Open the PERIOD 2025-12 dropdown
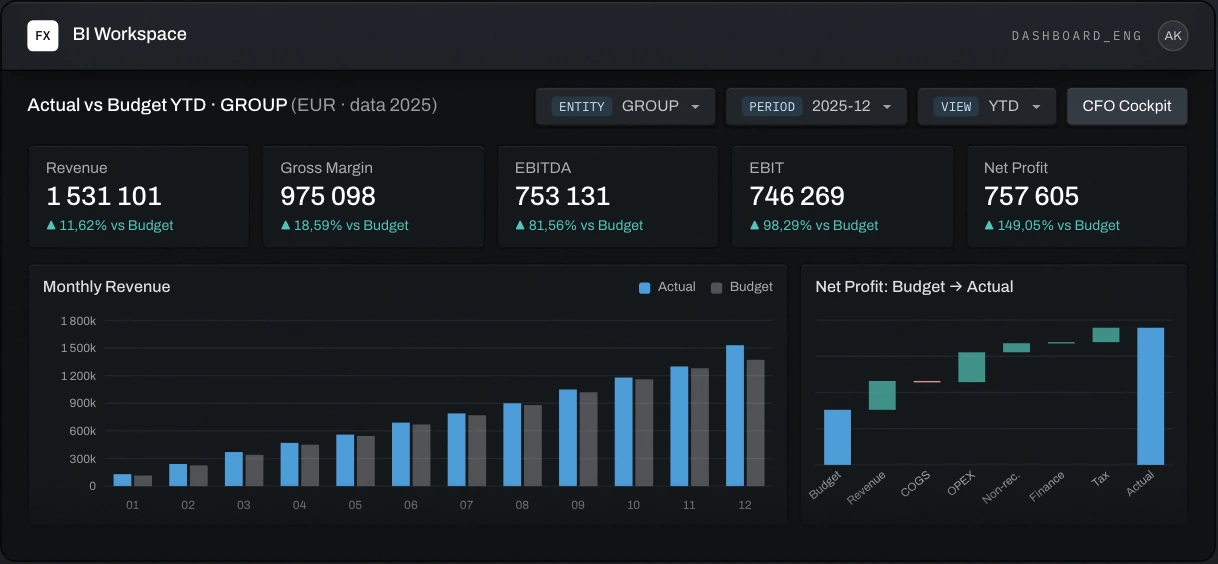 point(816,106)
